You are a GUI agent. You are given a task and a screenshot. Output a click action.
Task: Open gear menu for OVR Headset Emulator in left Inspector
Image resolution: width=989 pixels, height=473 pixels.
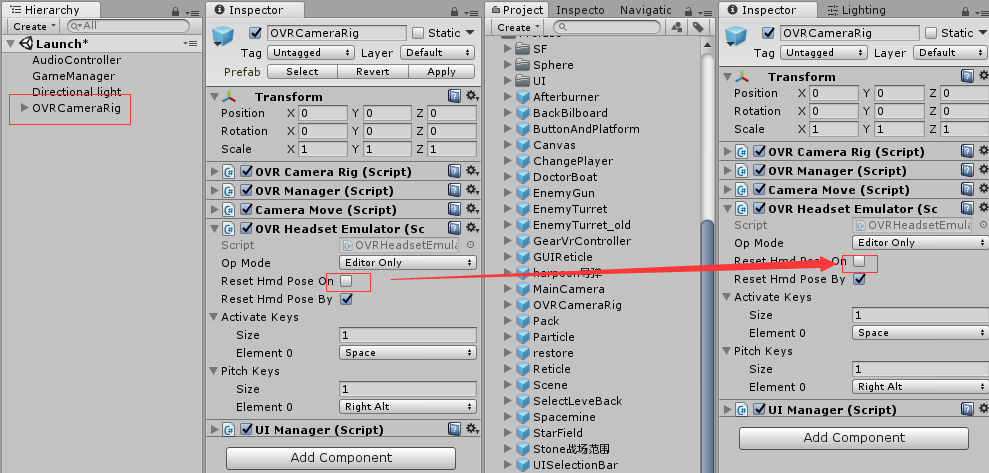[x=472, y=228]
